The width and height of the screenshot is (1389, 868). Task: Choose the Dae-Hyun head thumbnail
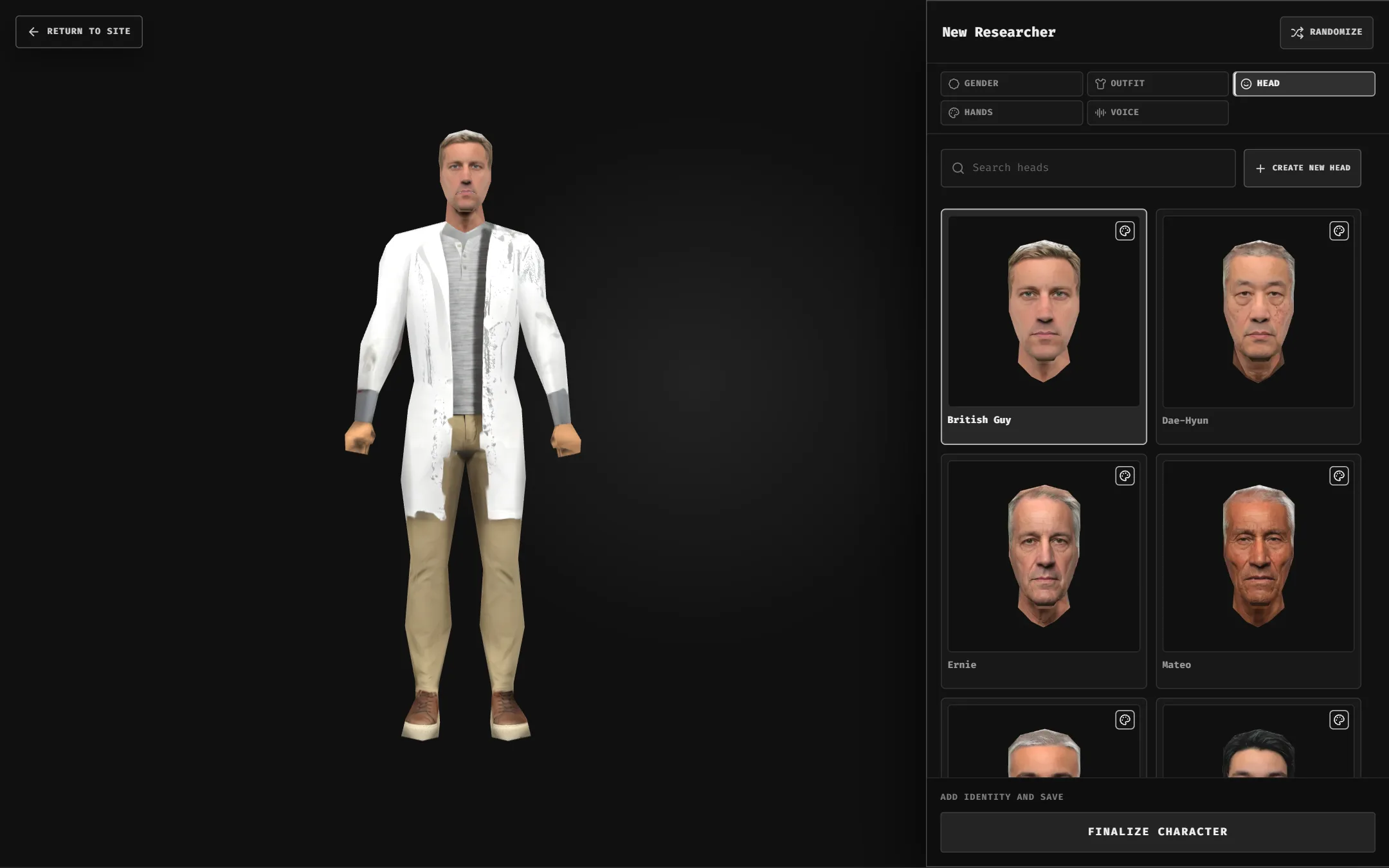pyautogui.click(x=1258, y=311)
